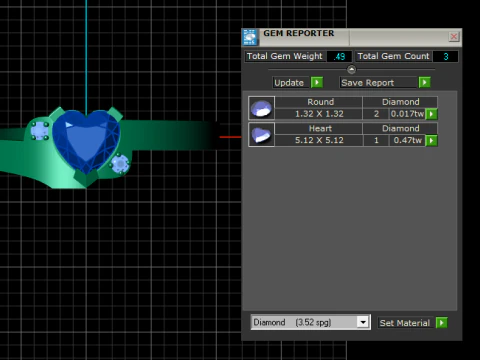Viewport: 480px width, 360px height.
Task: Select the Heart gem thumbnail
Action: point(261,134)
